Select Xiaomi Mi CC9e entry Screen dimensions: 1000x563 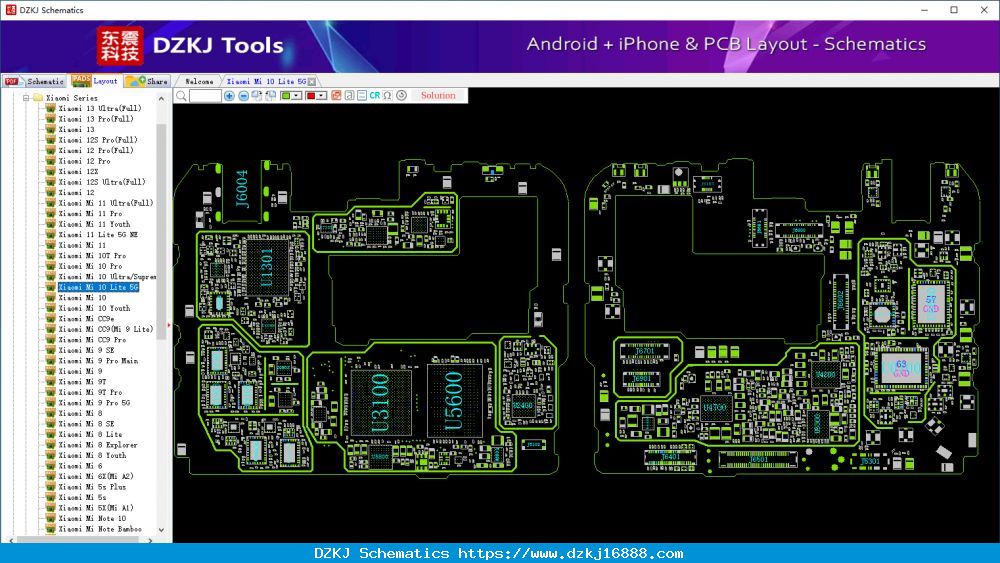pyautogui.click(x=86, y=319)
